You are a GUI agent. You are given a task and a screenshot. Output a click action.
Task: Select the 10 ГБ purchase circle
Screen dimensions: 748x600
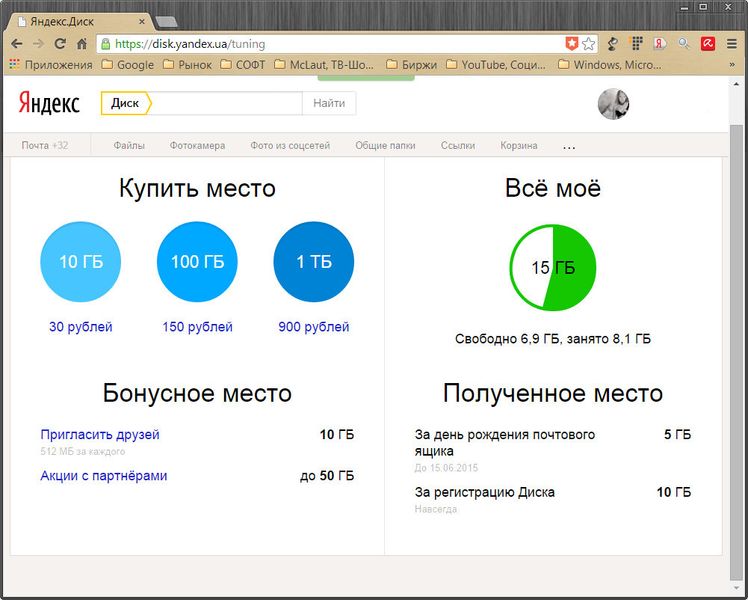tap(81, 261)
